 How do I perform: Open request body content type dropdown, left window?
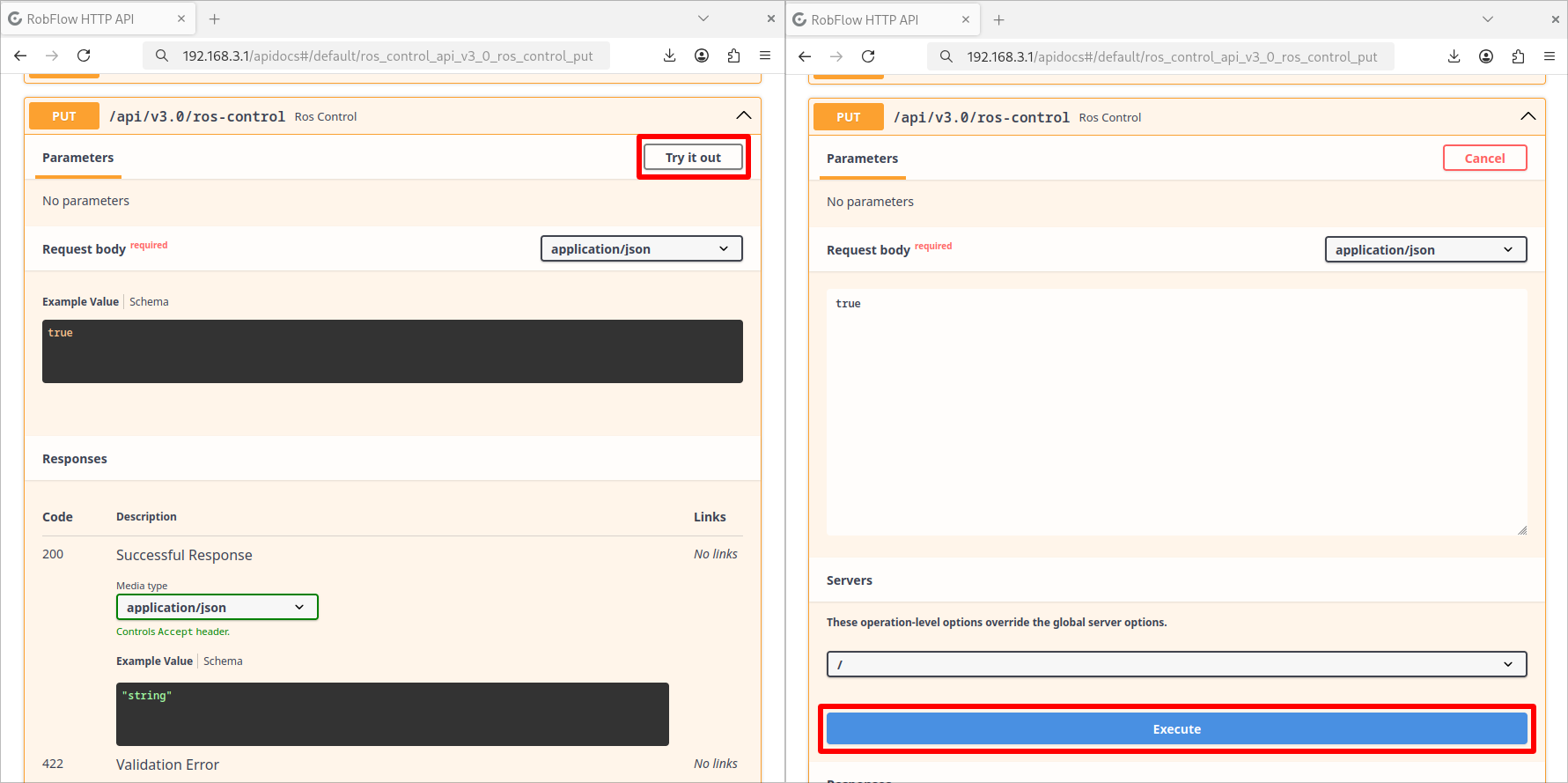pyautogui.click(x=641, y=249)
